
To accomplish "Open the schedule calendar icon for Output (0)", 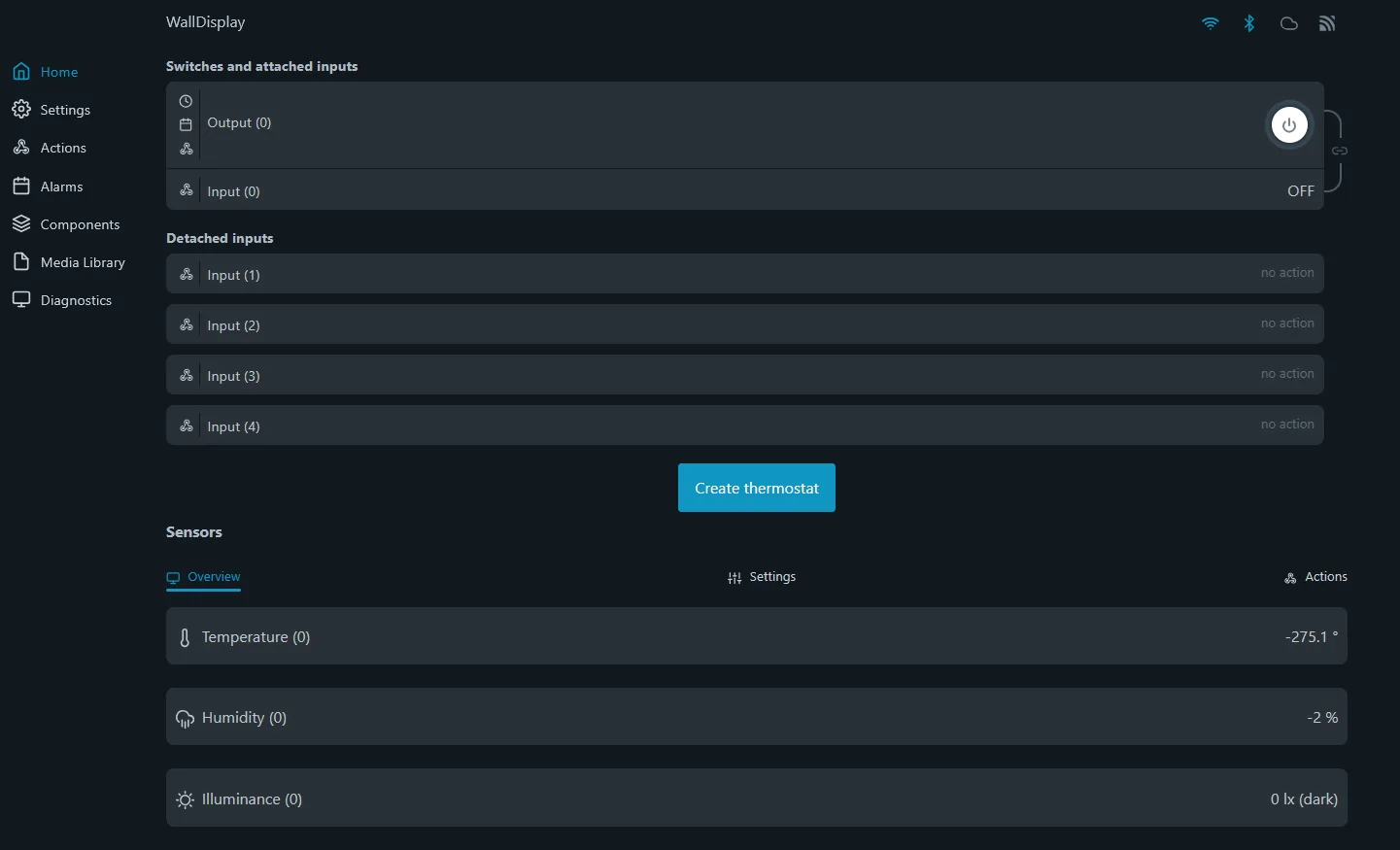I will (186, 124).
